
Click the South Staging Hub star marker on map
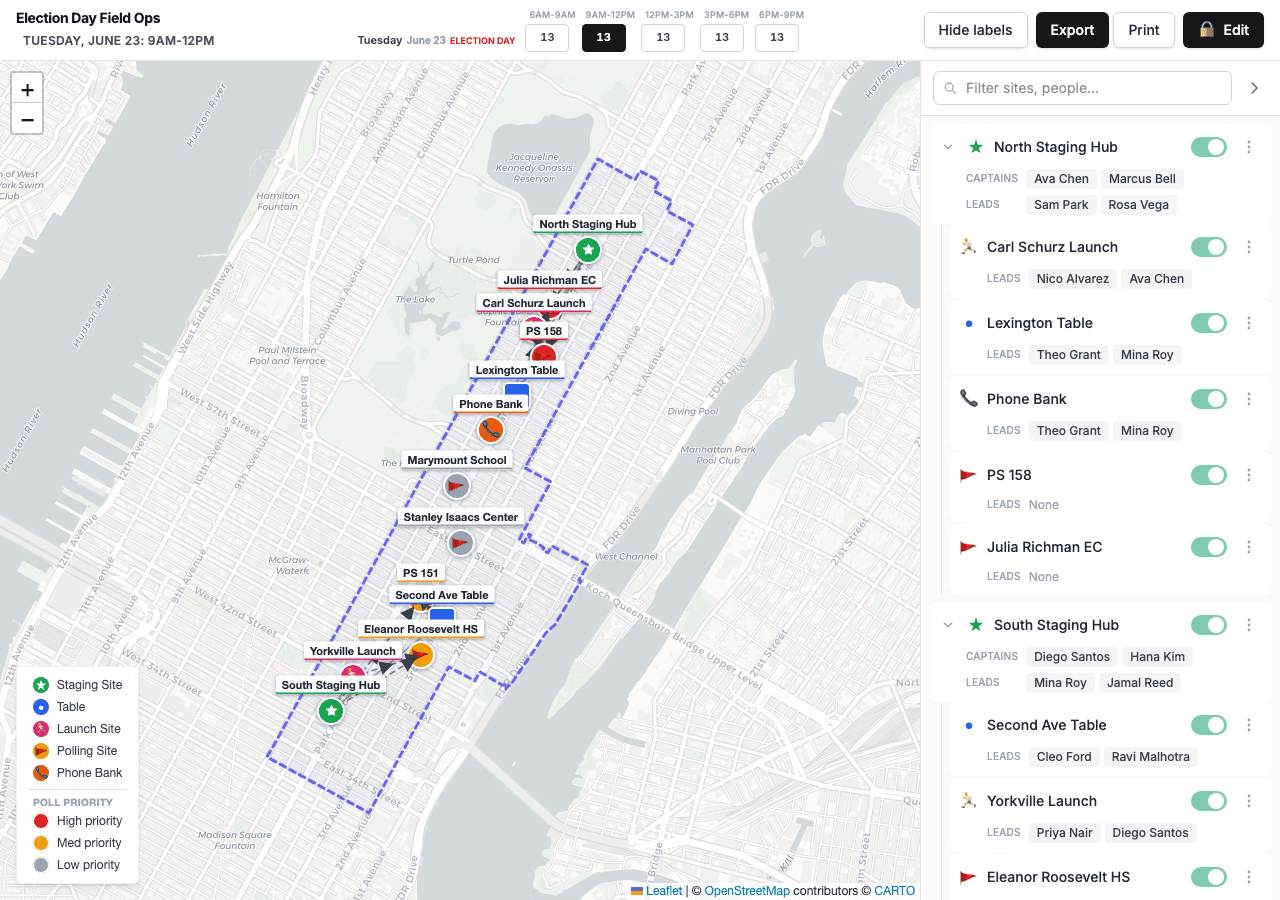click(x=331, y=711)
